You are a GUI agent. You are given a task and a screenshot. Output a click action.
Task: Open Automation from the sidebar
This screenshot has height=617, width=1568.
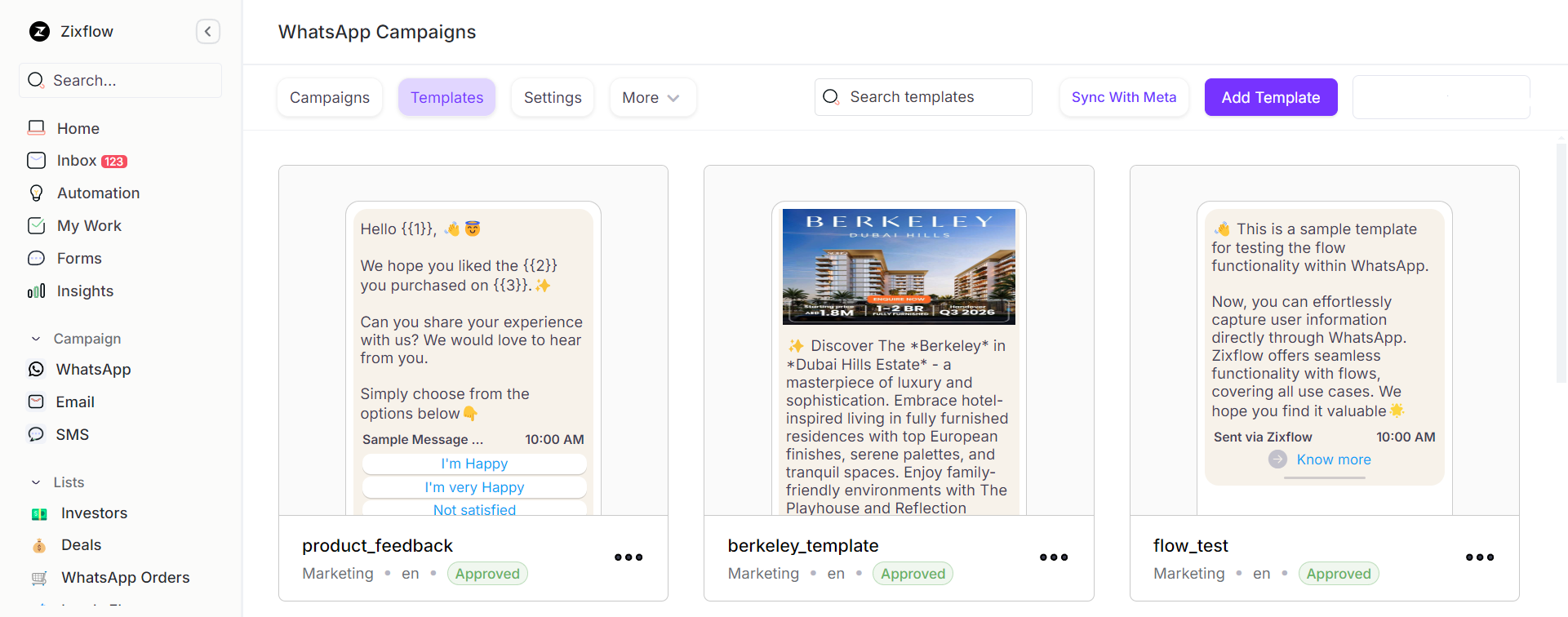[x=99, y=193]
